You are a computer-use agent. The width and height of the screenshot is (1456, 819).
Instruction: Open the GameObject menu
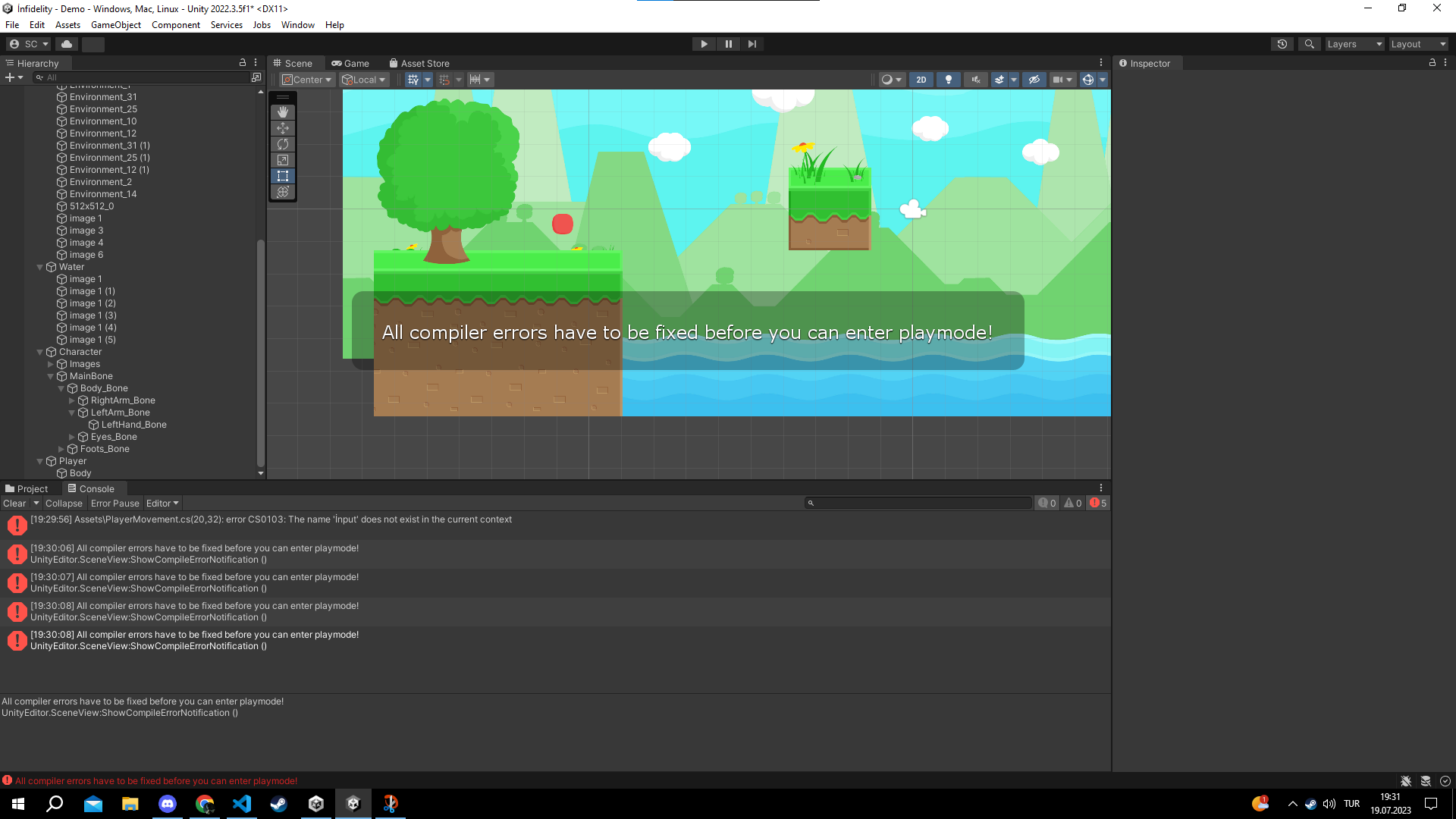[x=115, y=25]
